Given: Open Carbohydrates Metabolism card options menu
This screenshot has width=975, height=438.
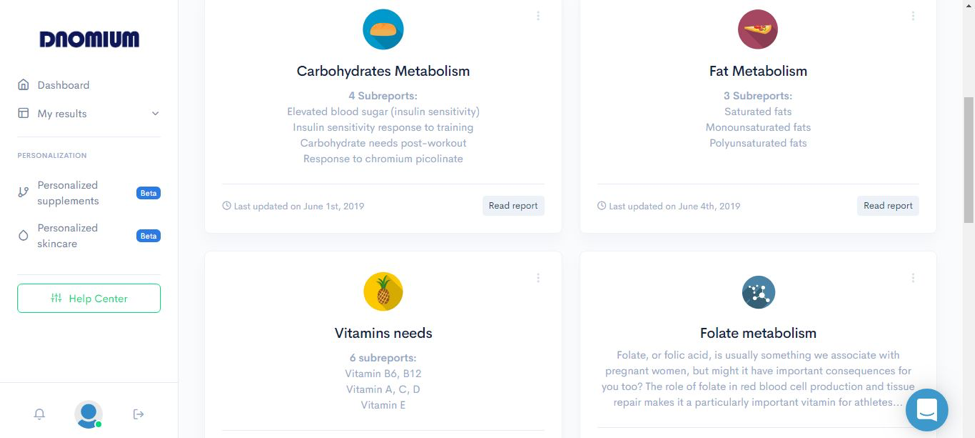Looking at the screenshot, I should pos(538,16).
